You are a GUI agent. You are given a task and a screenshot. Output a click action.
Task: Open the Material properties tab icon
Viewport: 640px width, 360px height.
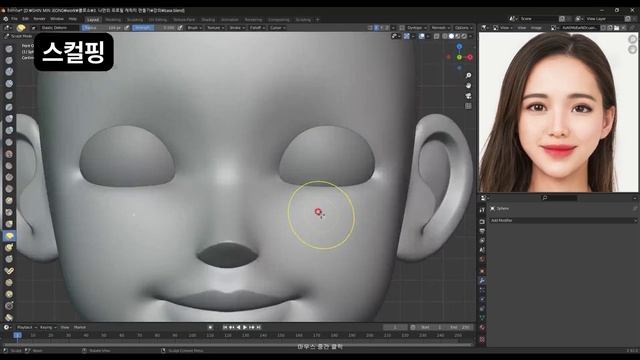point(482,327)
